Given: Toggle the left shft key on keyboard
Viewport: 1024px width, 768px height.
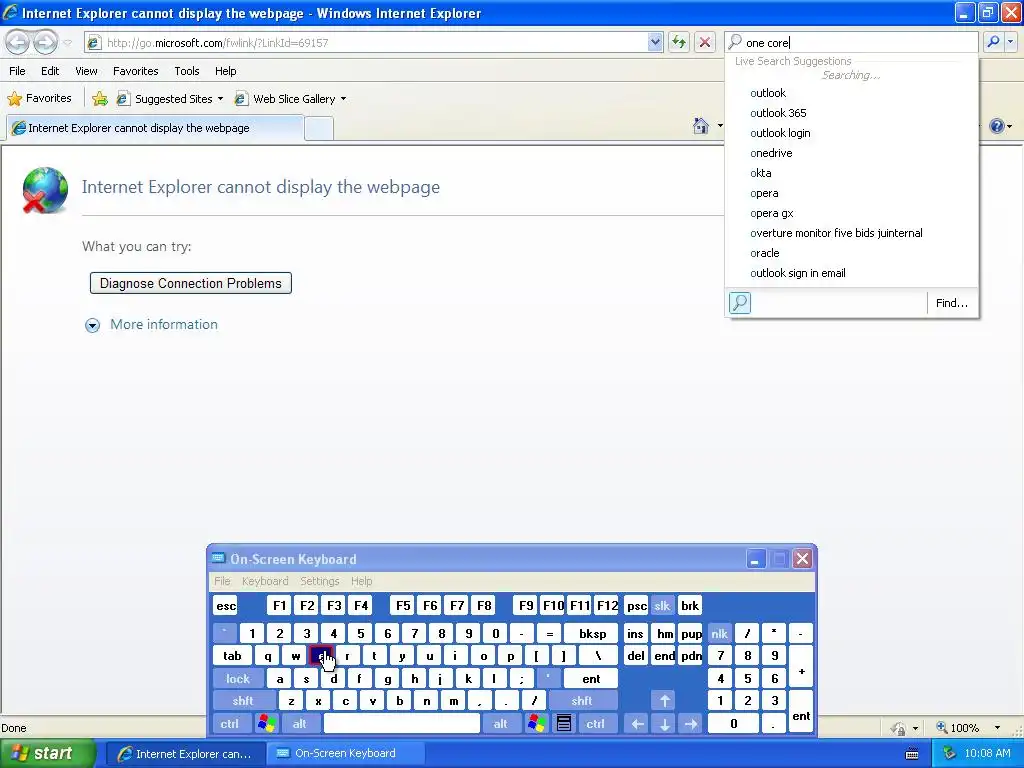Looking at the screenshot, I should 243,701.
